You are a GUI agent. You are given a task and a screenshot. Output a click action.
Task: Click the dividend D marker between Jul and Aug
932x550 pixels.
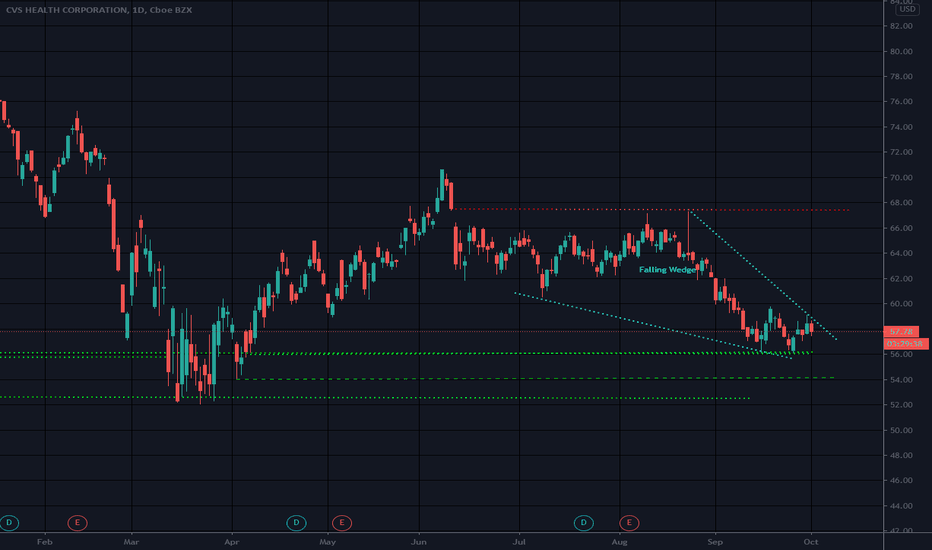584,523
